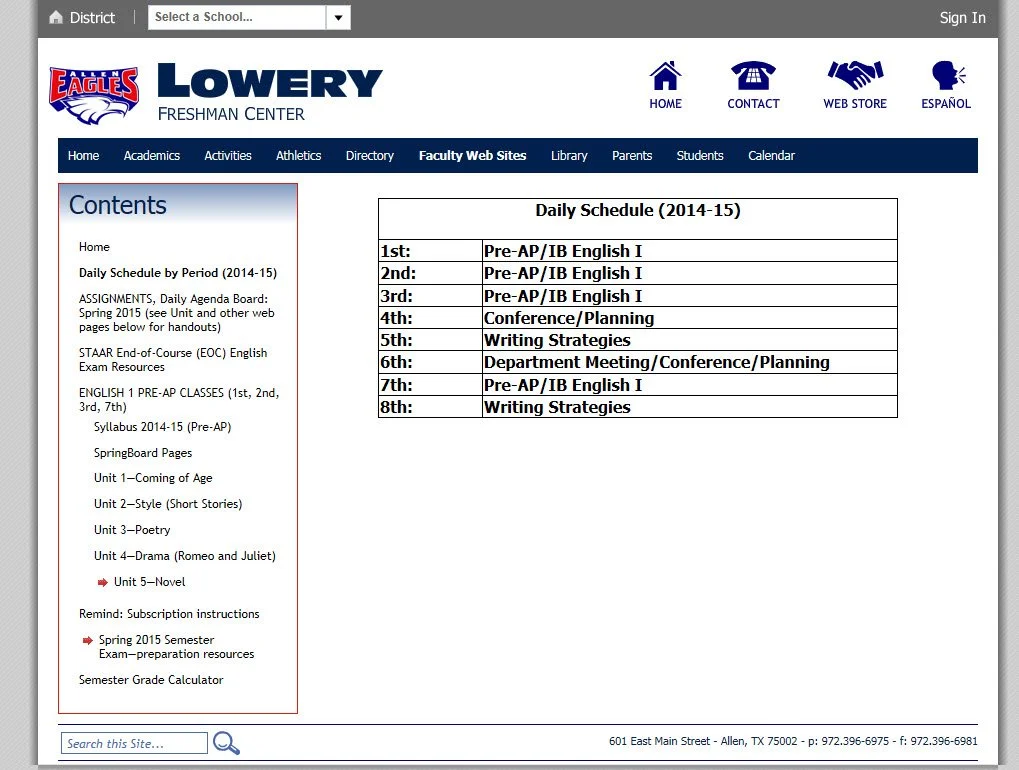Open the Select a School dropdown
Viewport: 1019px width, 770px height.
(x=235, y=17)
